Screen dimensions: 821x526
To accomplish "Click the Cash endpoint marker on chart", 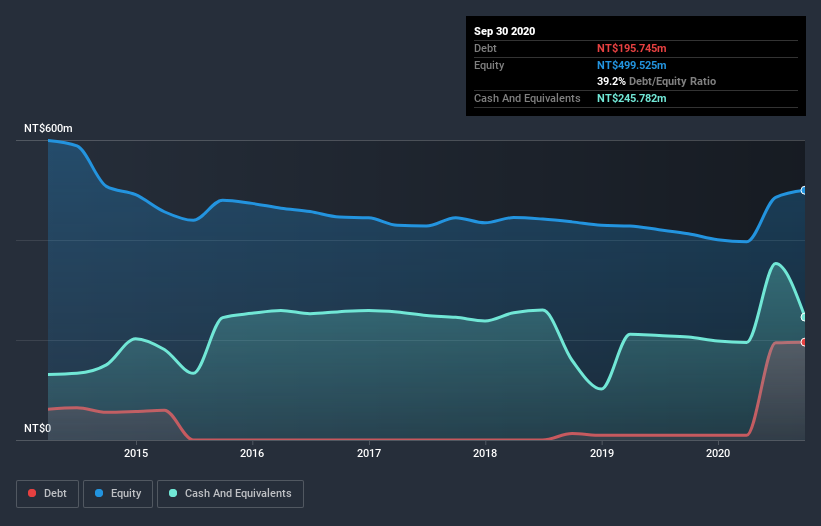I will click(x=804, y=317).
